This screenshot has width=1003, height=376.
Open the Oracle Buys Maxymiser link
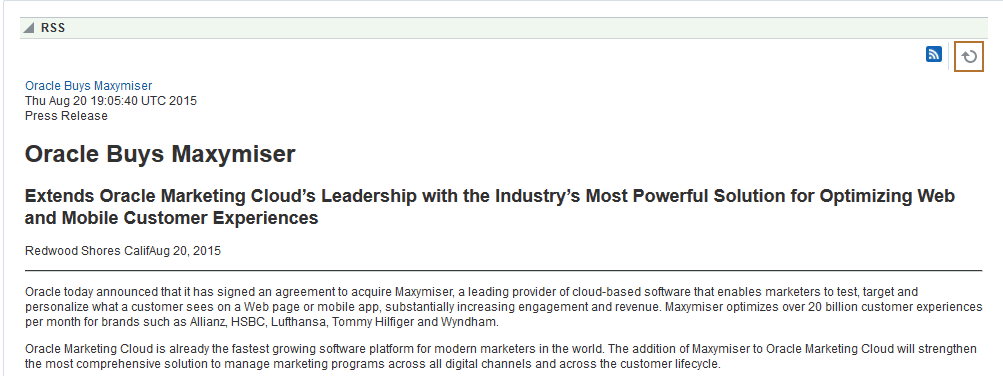tap(88, 86)
